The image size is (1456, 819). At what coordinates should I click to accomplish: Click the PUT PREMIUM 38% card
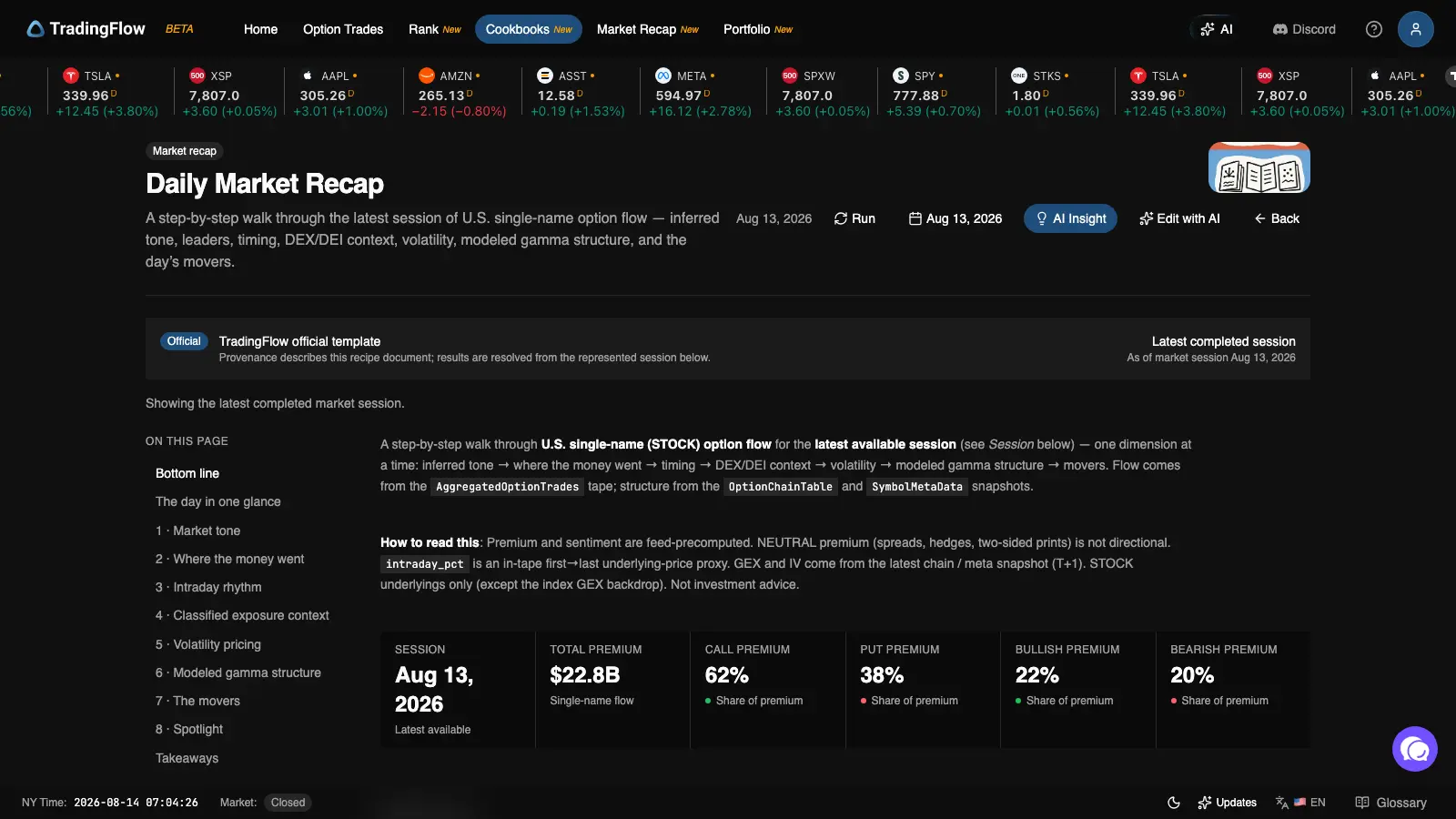click(923, 690)
